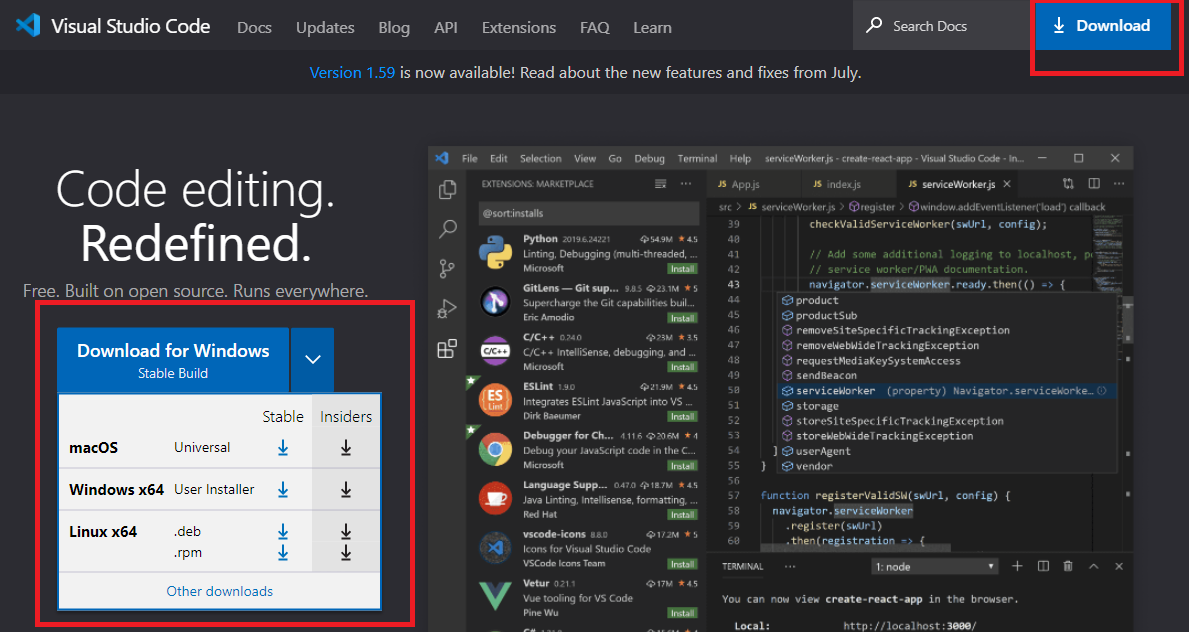Download Linux .rpm Insiders package
The image size is (1189, 632).
click(346, 553)
